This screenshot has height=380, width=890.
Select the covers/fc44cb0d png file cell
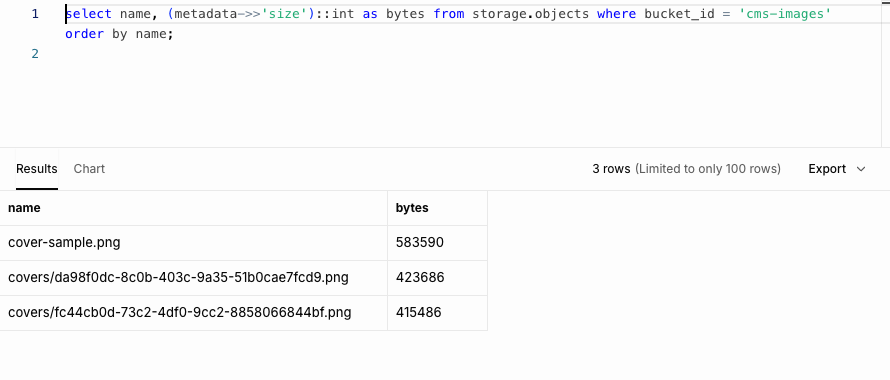(194, 312)
